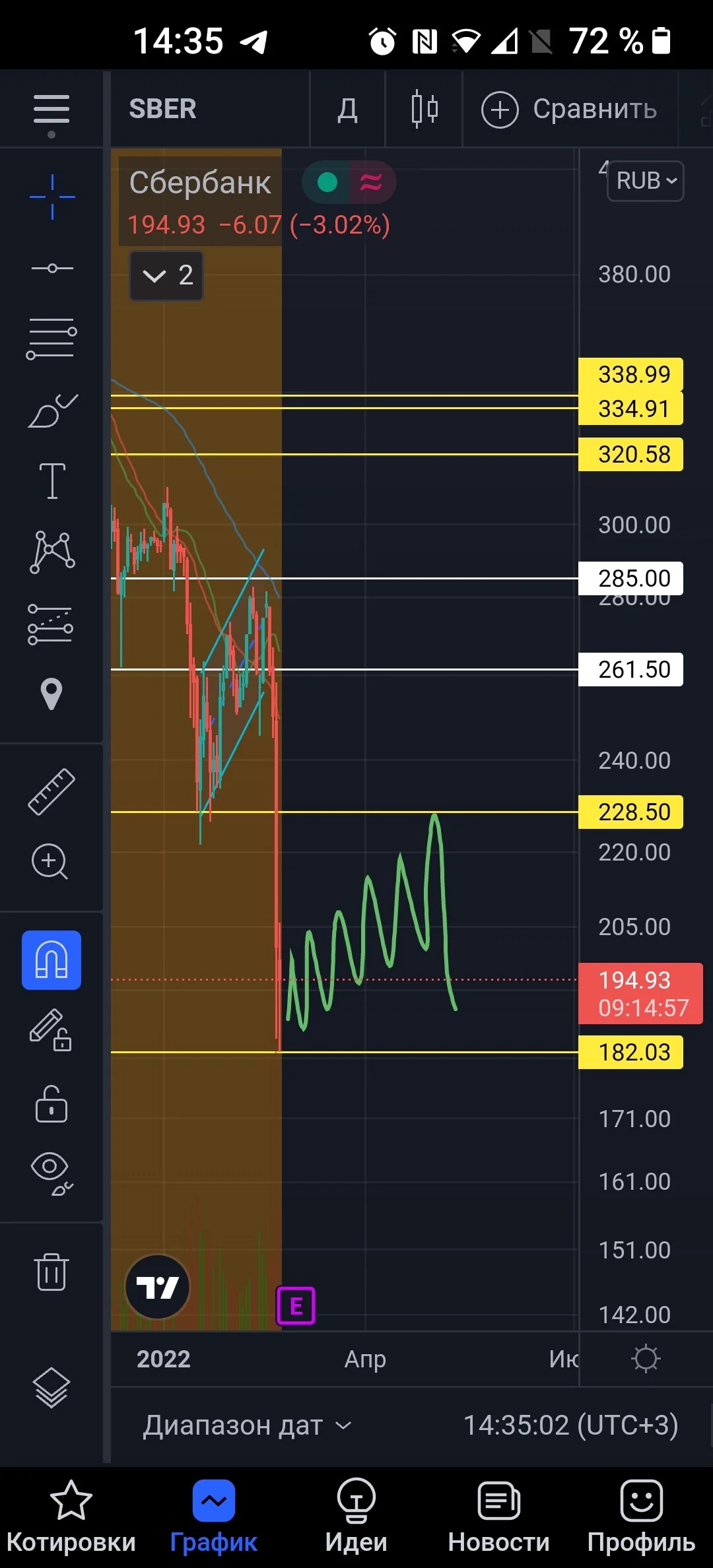Switch to the Котировки tab
Image resolution: width=713 pixels, height=1568 pixels.
point(71,1517)
